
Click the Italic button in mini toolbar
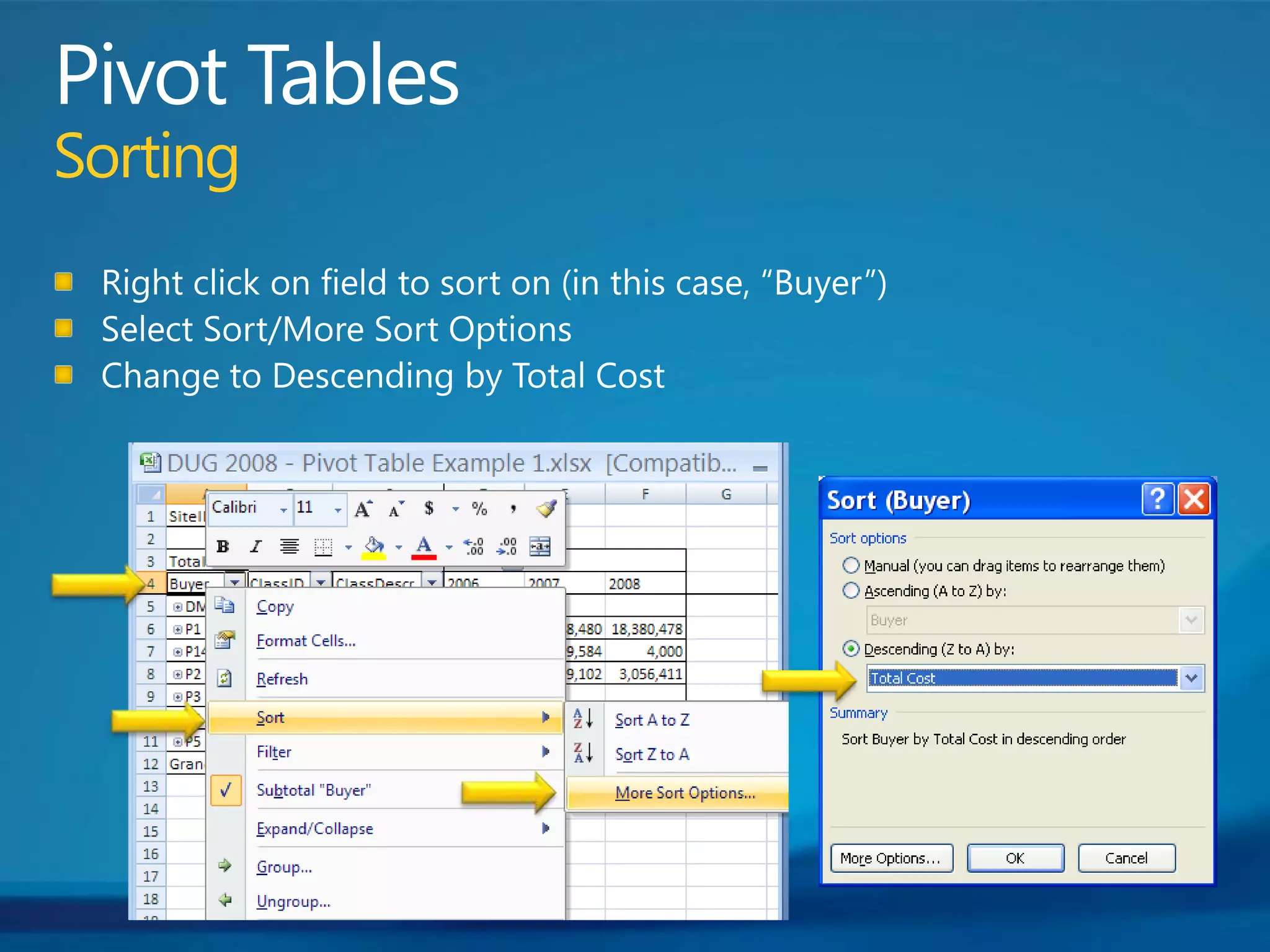pos(255,546)
